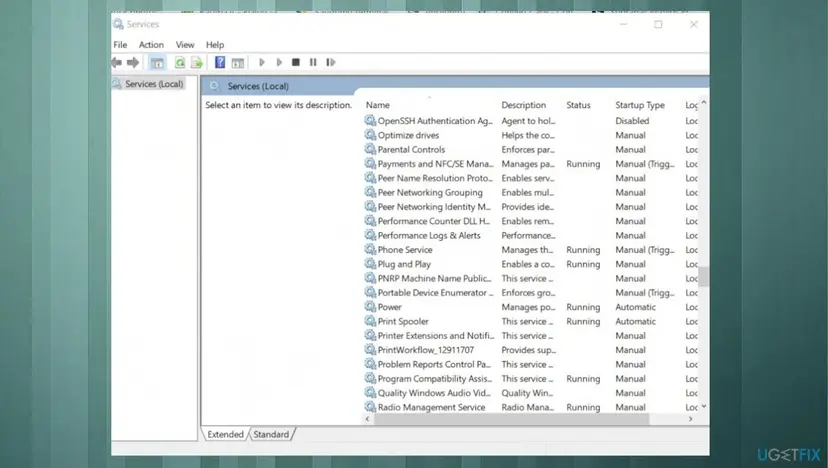
Task: Select the PNRP Machine Name Publication name
Action: (435, 278)
